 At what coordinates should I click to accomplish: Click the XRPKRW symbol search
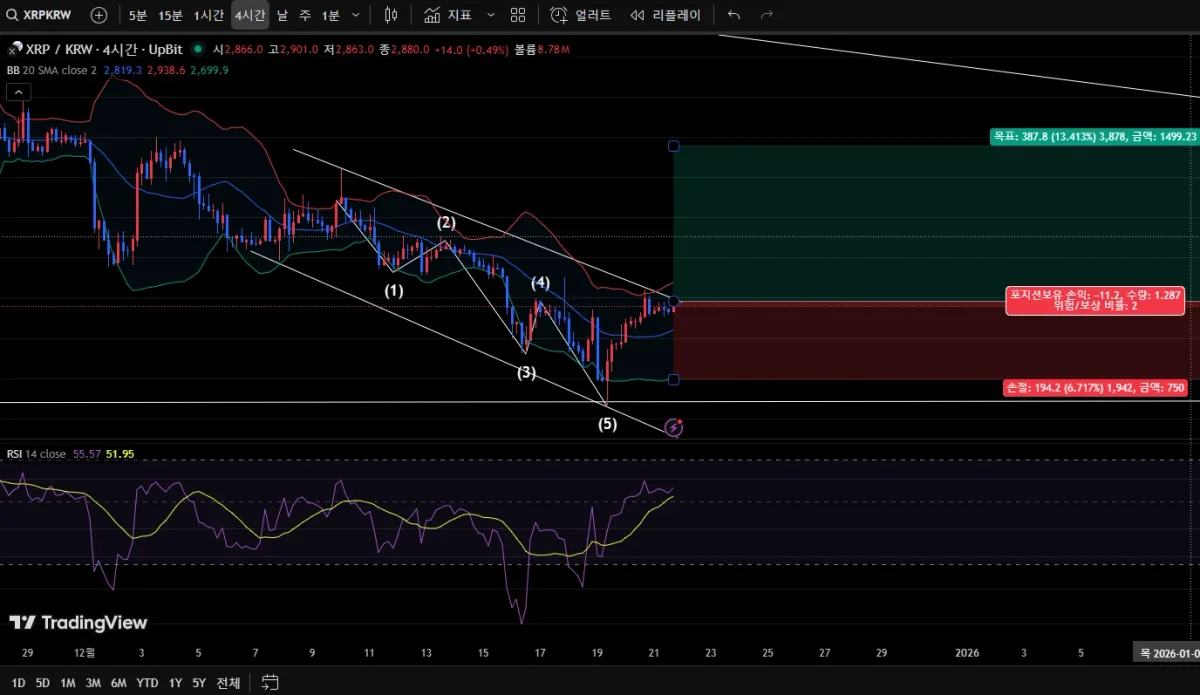click(42, 15)
